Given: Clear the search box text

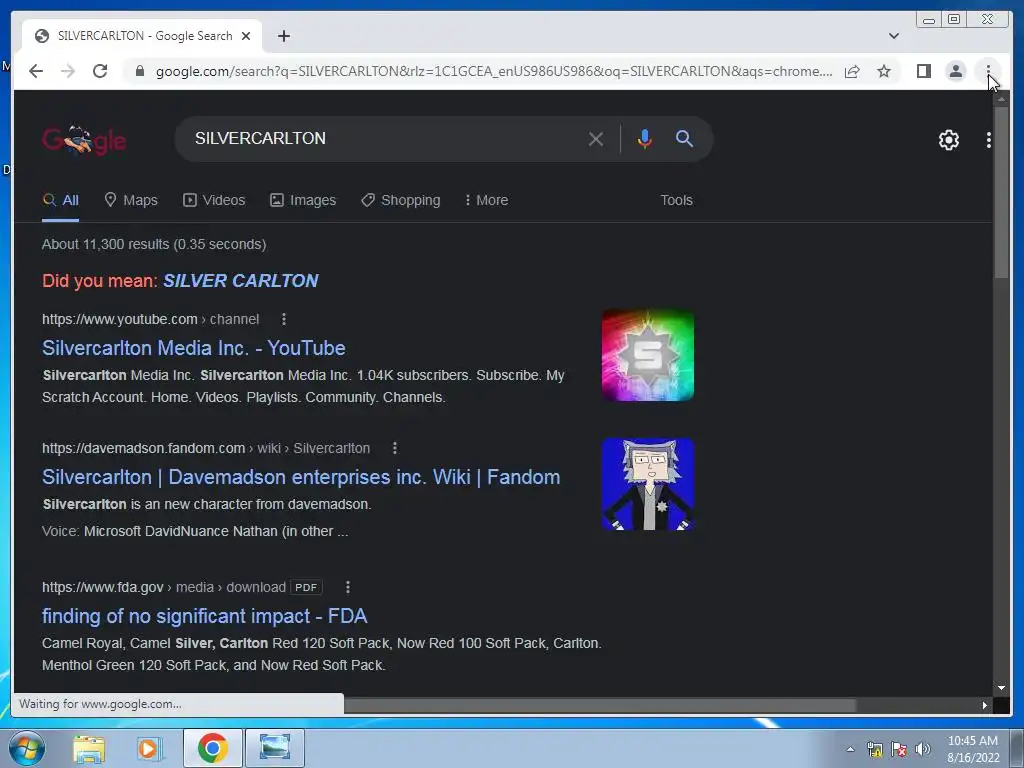Looking at the screenshot, I should click(596, 139).
